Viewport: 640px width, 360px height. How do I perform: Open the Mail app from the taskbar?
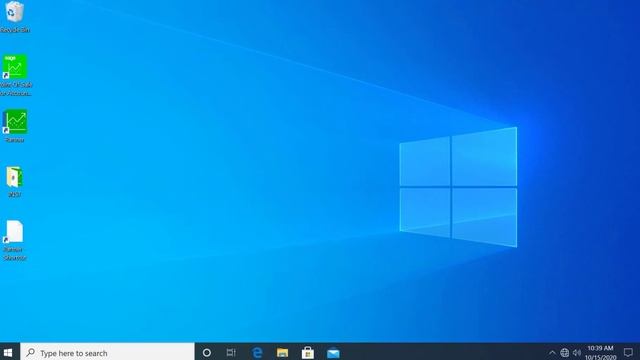click(333, 353)
